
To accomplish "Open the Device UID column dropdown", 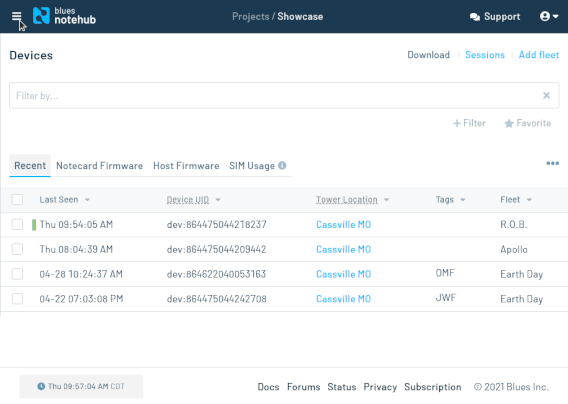I will [x=218, y=200].
